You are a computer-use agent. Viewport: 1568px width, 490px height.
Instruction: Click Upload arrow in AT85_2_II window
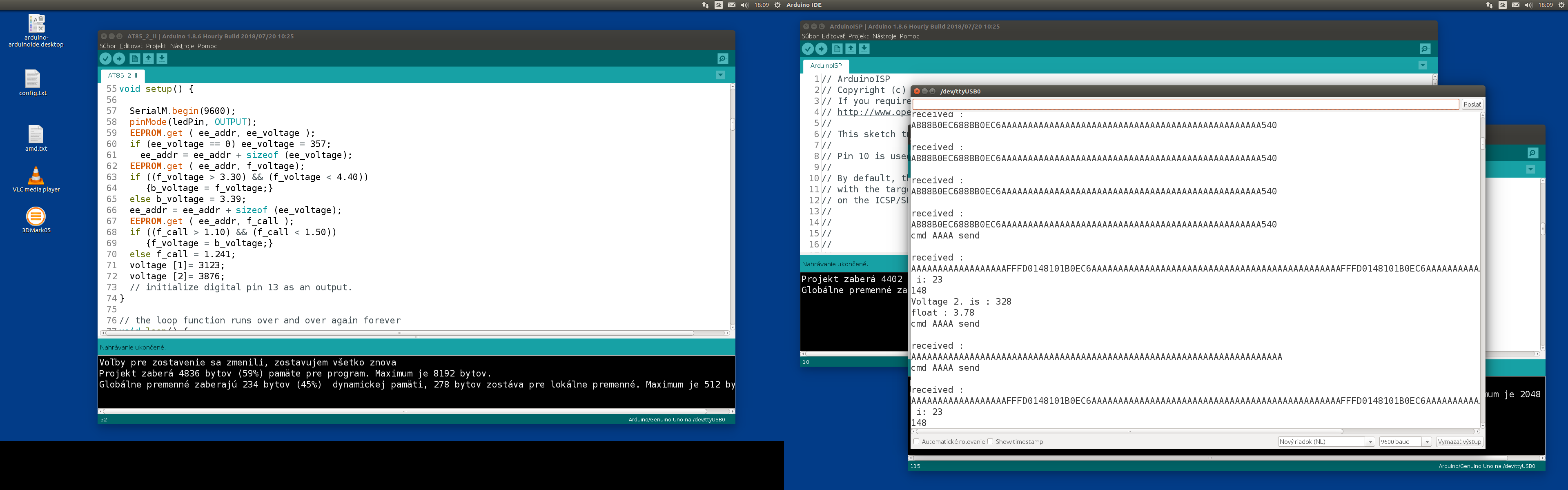point(119,58)
